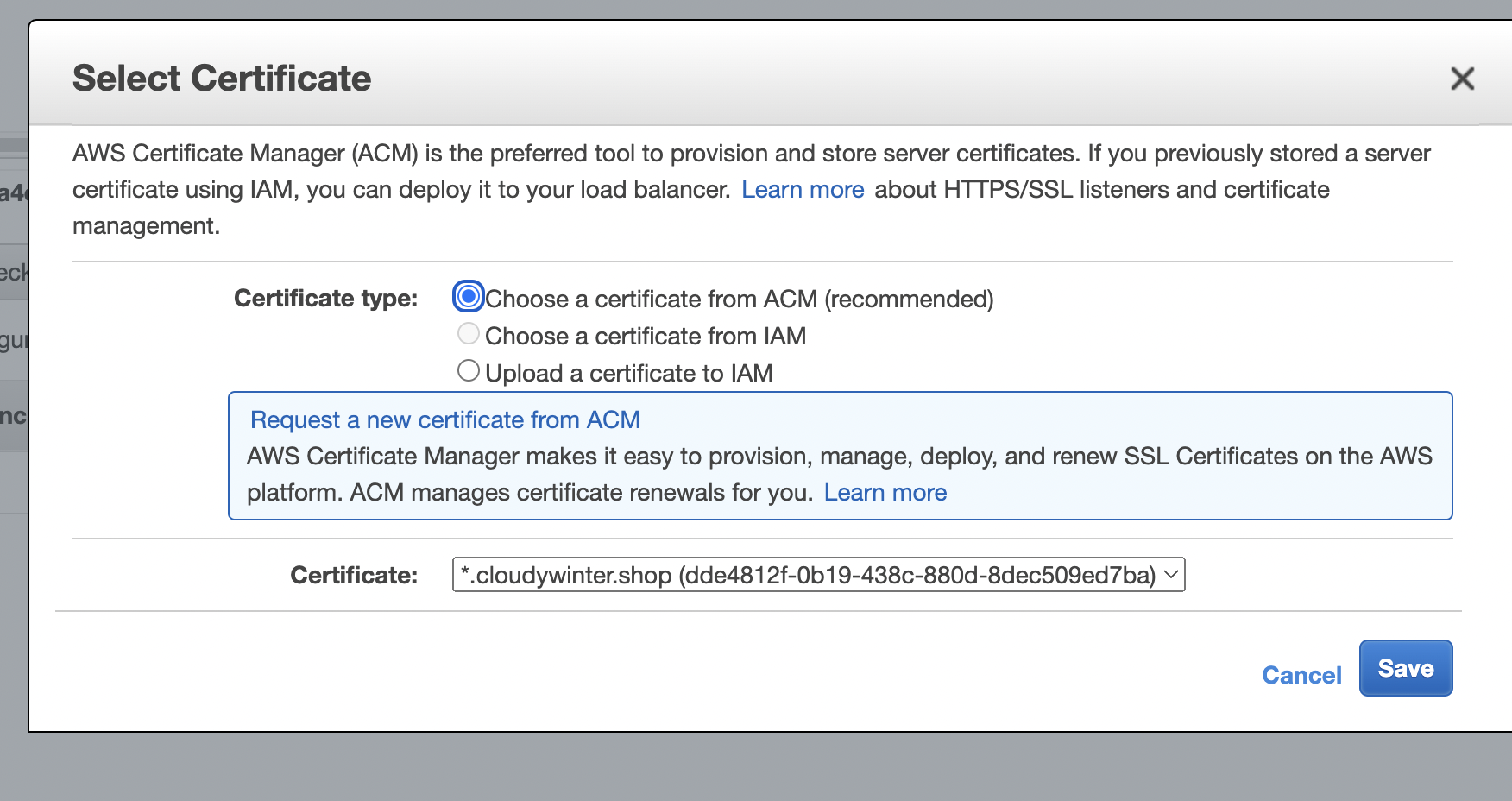Select Choose a certificate from IAM option
1512x801 pixels.
coord(469,334)
